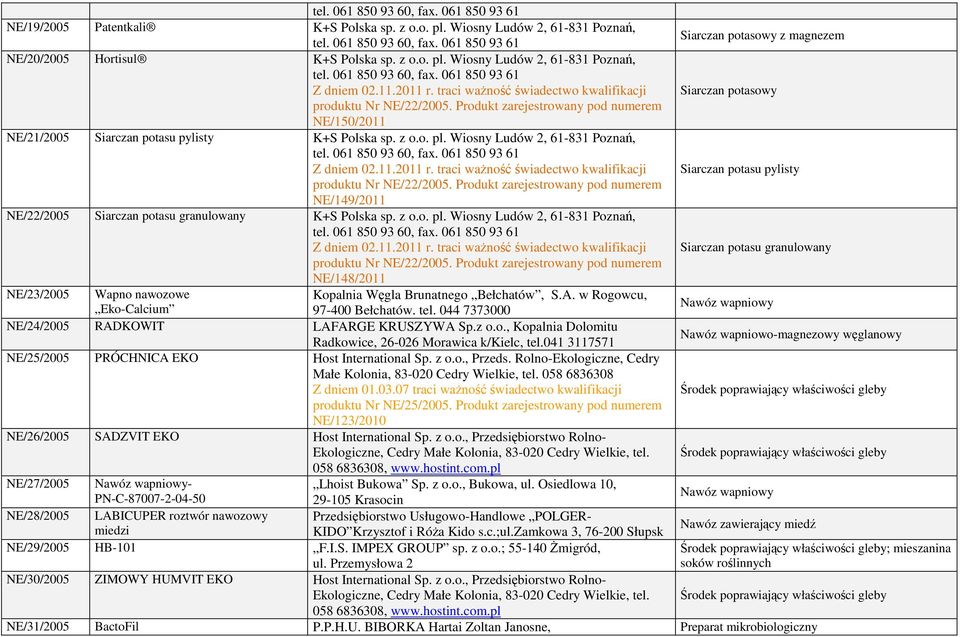Click the SADZVIT EKO product name

(x=137, y=437)
